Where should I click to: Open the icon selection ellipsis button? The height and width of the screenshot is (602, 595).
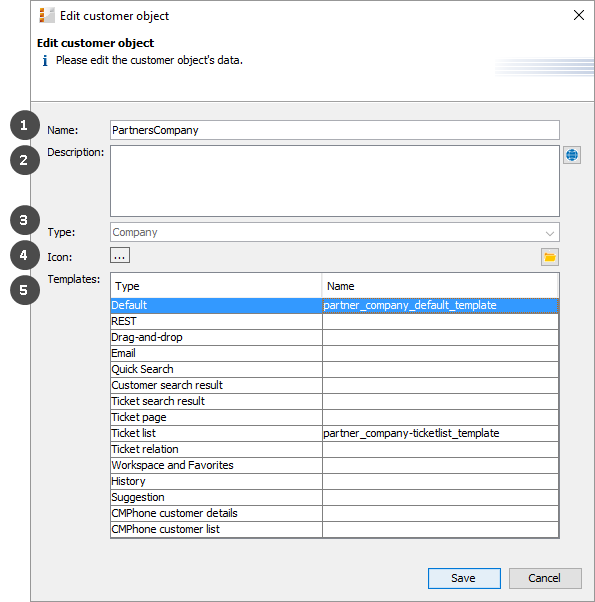click(x=120, y=255)
